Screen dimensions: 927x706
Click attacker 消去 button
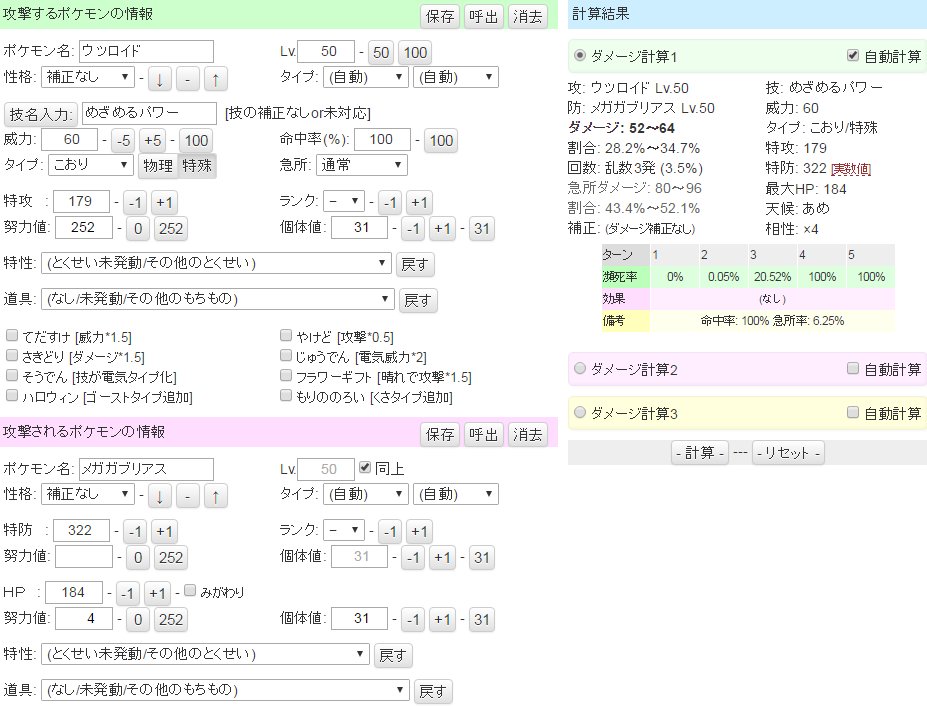527,17
